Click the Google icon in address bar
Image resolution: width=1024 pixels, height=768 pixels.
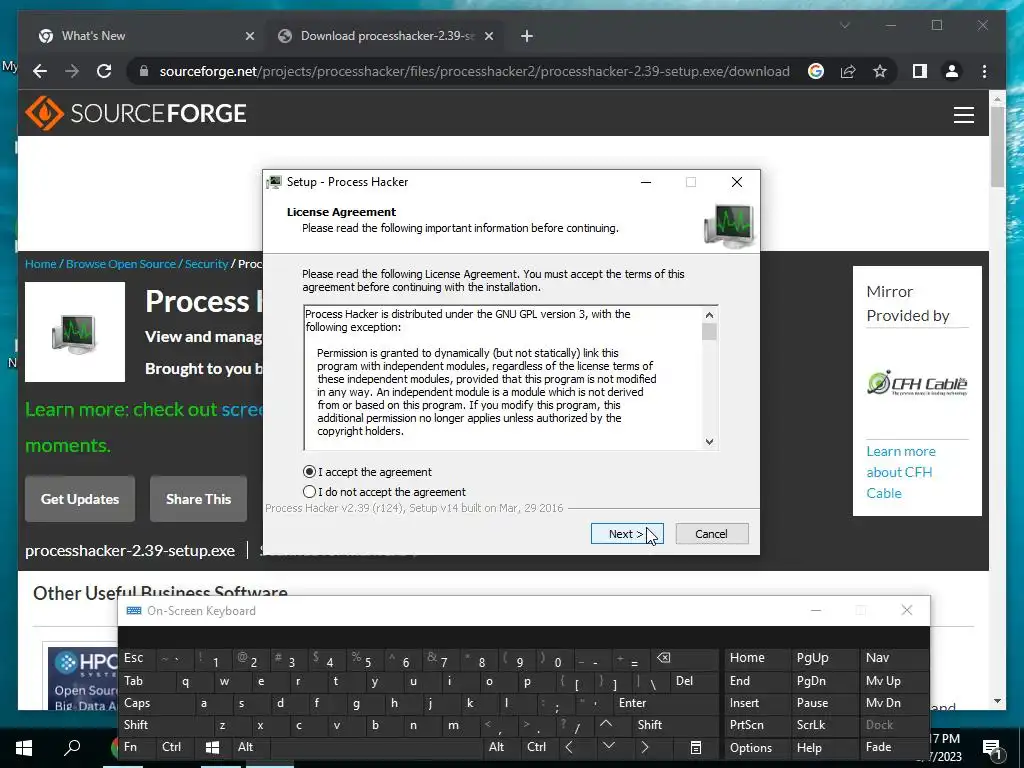[x=816, y=71]
